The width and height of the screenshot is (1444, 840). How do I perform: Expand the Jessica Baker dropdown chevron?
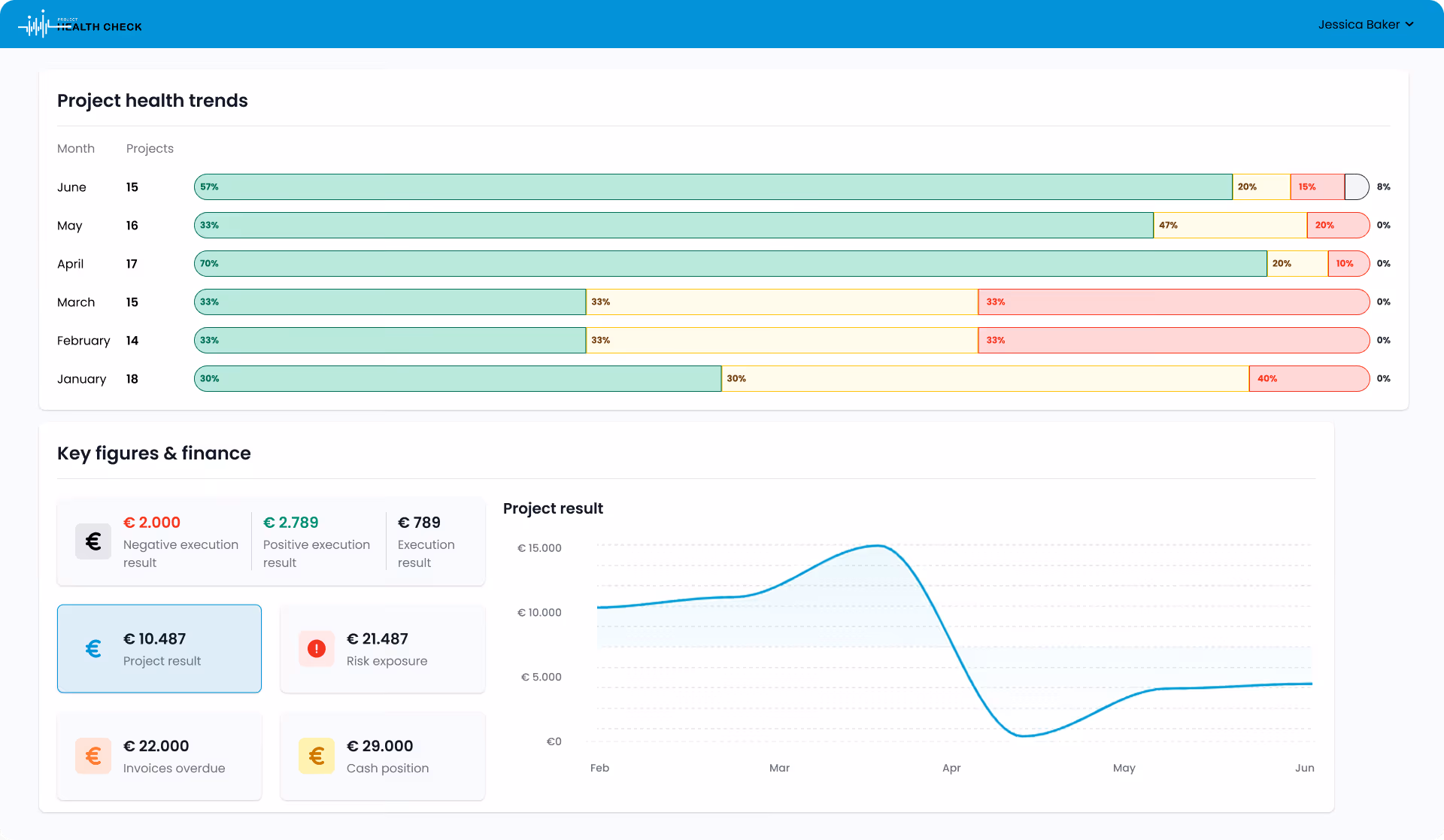1409,25
